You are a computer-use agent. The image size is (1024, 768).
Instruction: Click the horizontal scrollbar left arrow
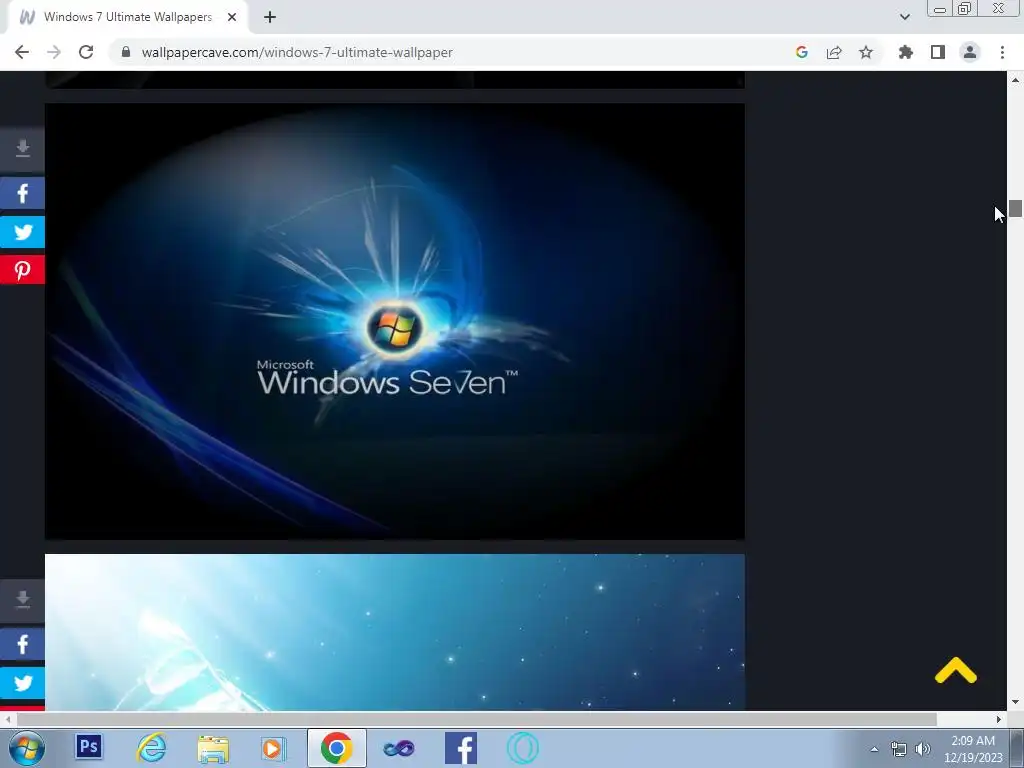pyautogui.click(x=8, y=719)
